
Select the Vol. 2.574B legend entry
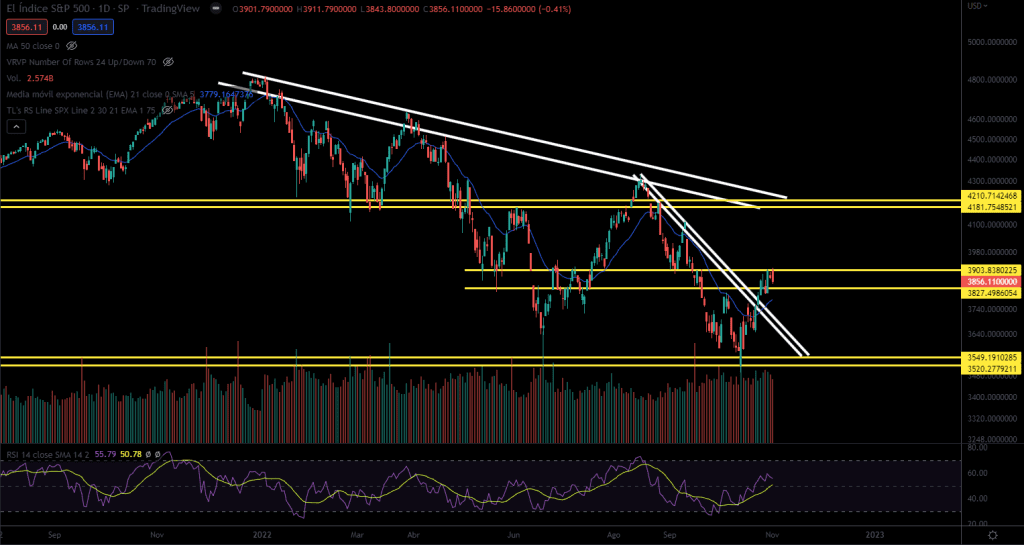[29, 78]
